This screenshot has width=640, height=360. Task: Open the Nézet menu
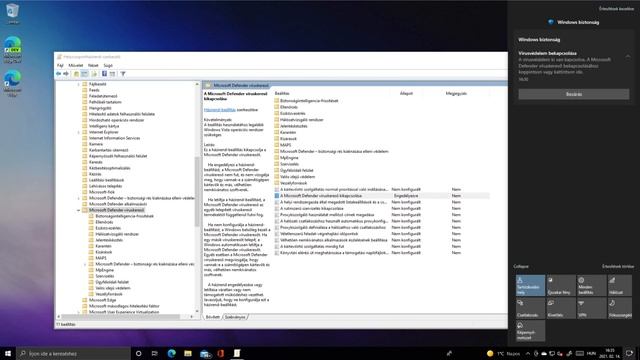tap(93, 65)
